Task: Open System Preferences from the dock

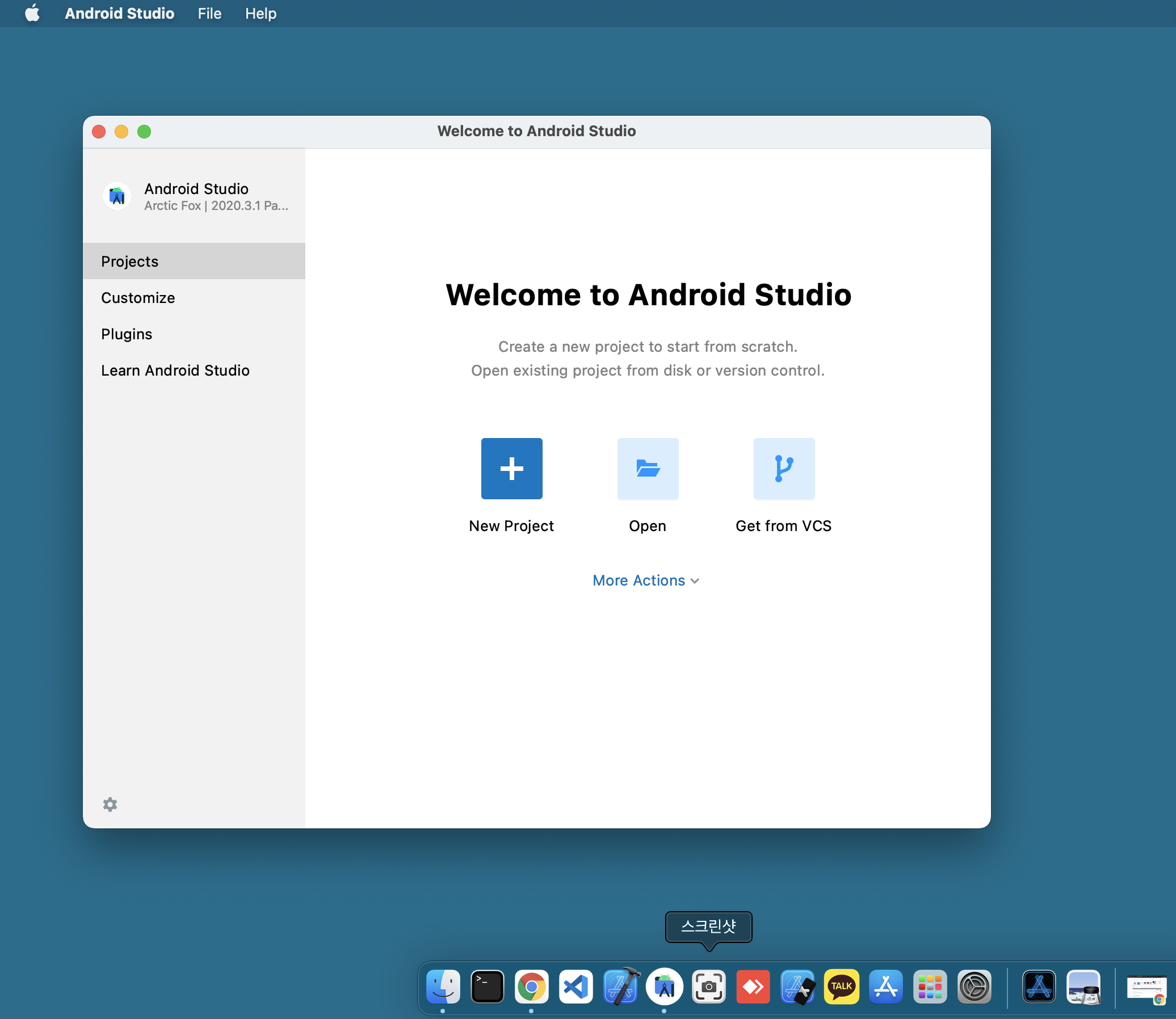Action: [x=974, y=987]
